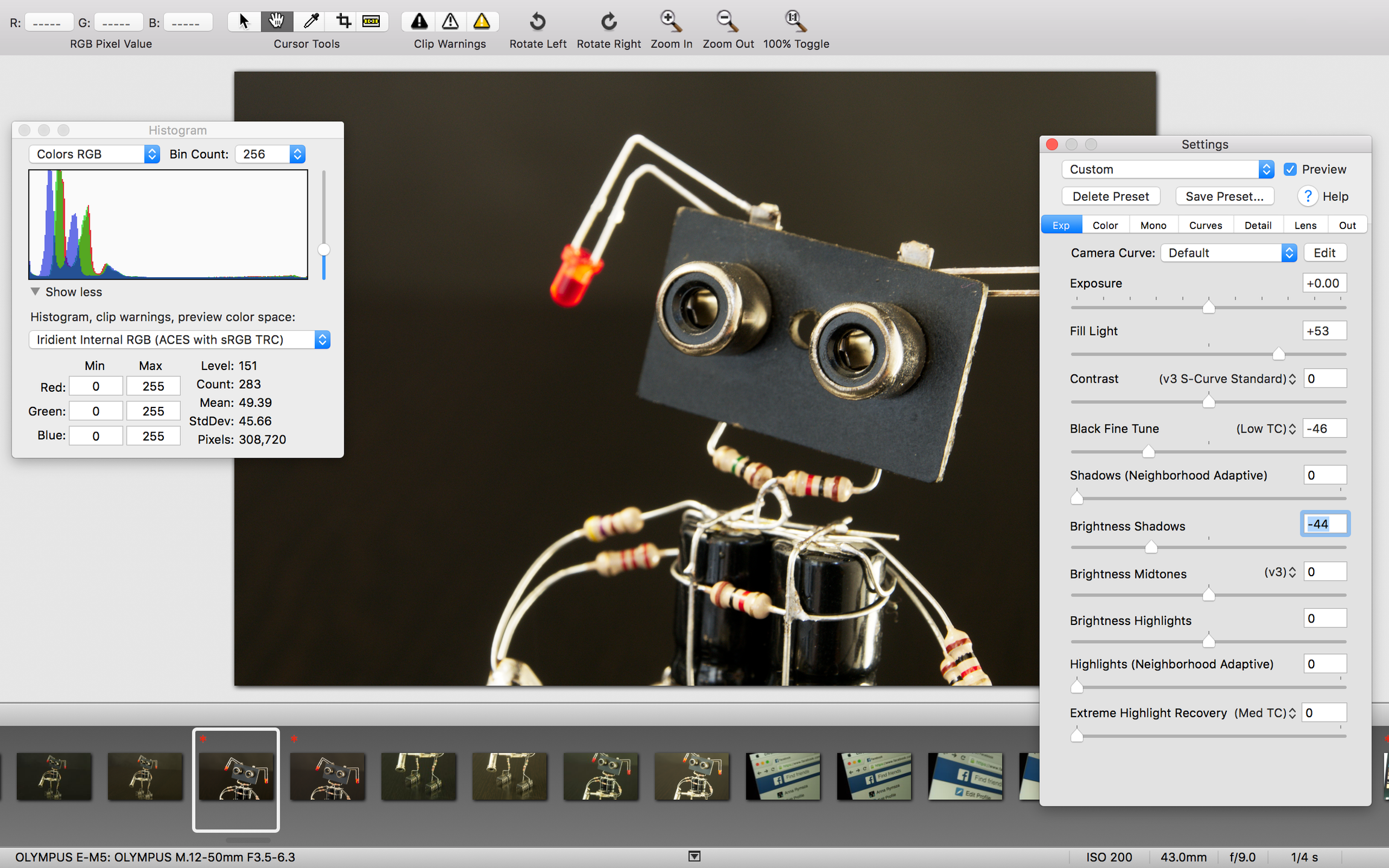1389x868 pixels.
Task: Click the Fill Light +53 value field
Action: tap(1324, 331)
